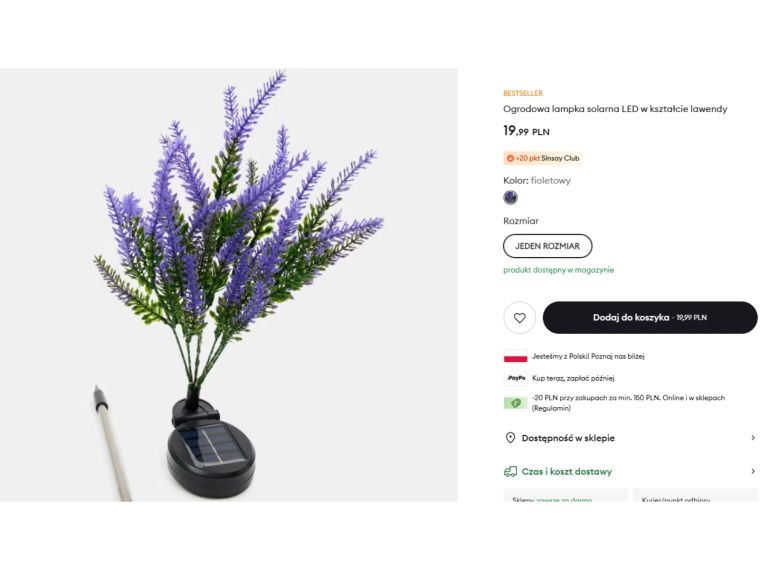
Task: Click the PayPo logo icon
Action: tap(515, 378)
